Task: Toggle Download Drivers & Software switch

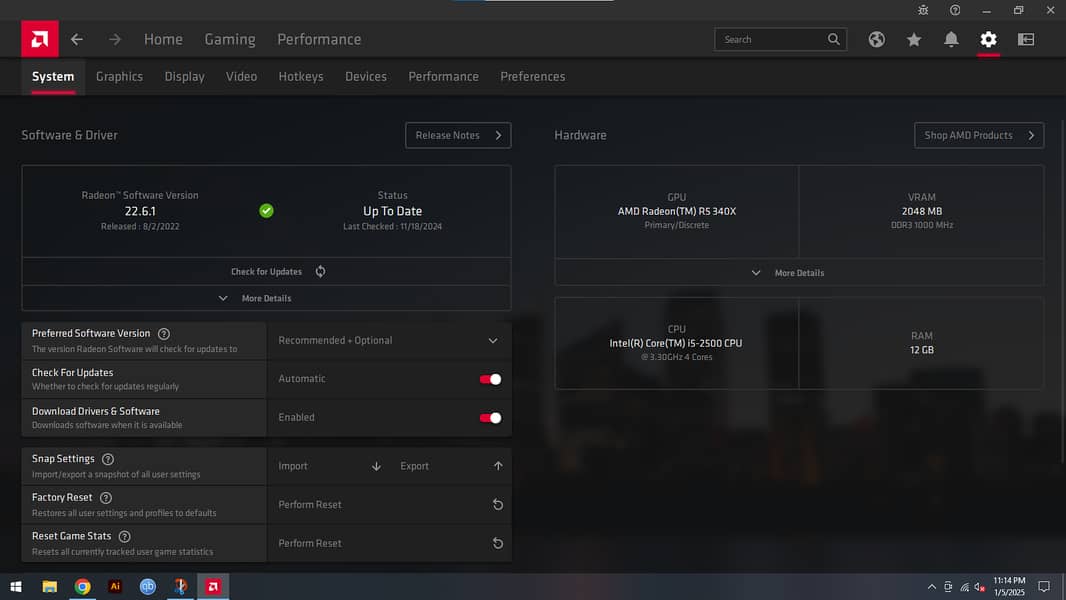Action: coord(490,418)
